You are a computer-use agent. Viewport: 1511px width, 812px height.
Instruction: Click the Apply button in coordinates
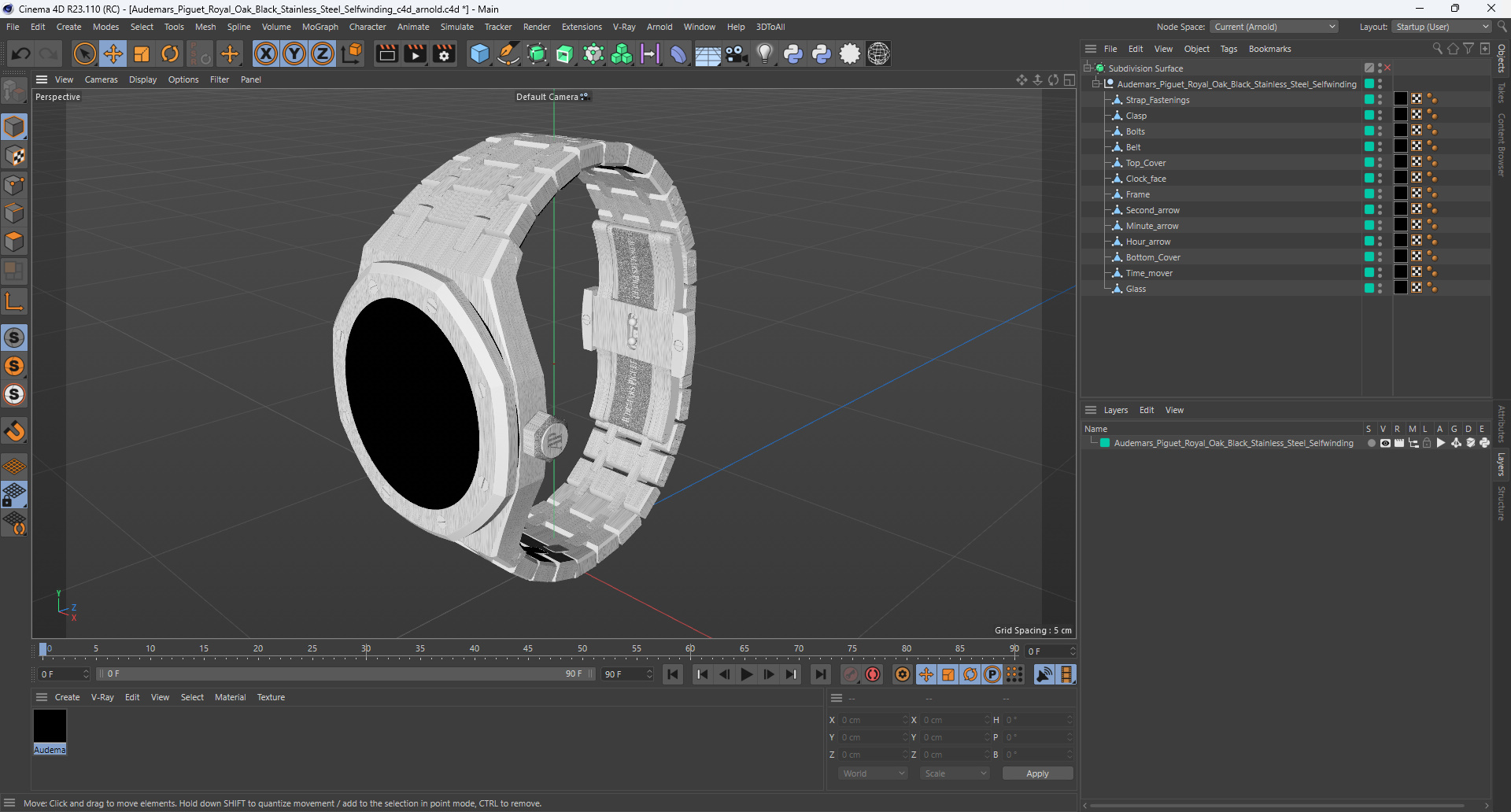coord(1036,774)
